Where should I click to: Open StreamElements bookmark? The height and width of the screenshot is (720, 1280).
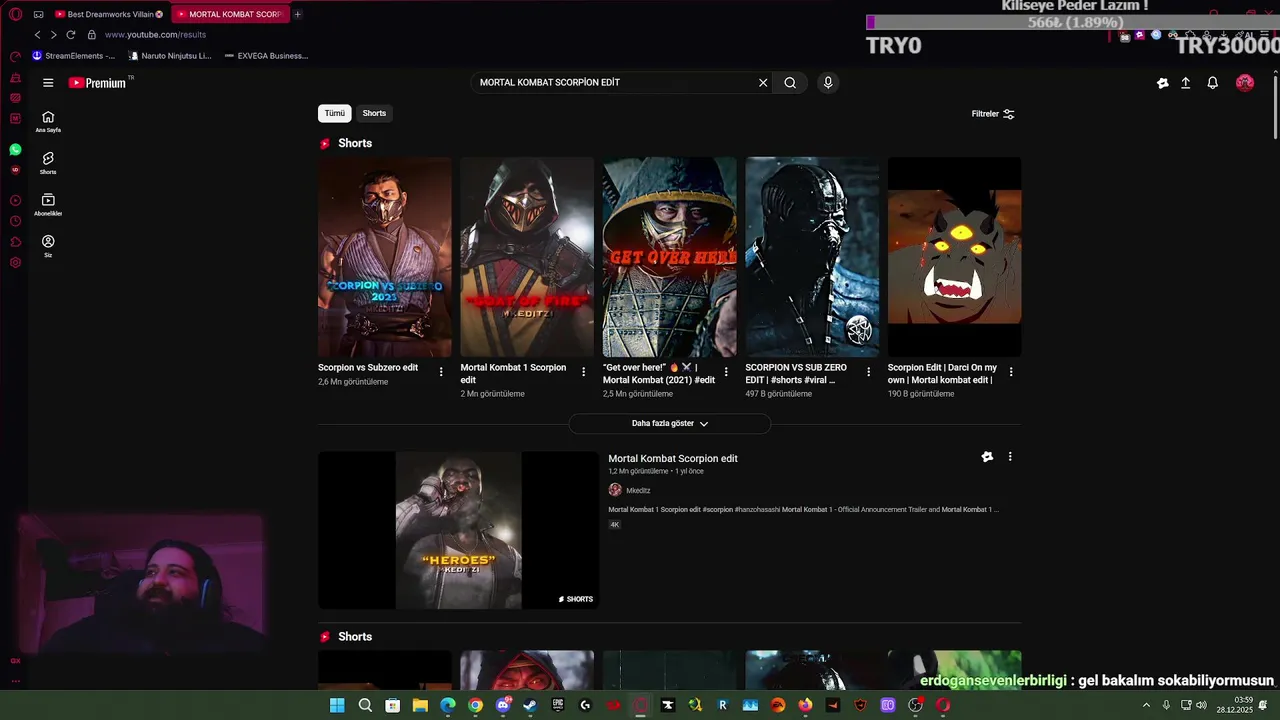tap(73, 56)
